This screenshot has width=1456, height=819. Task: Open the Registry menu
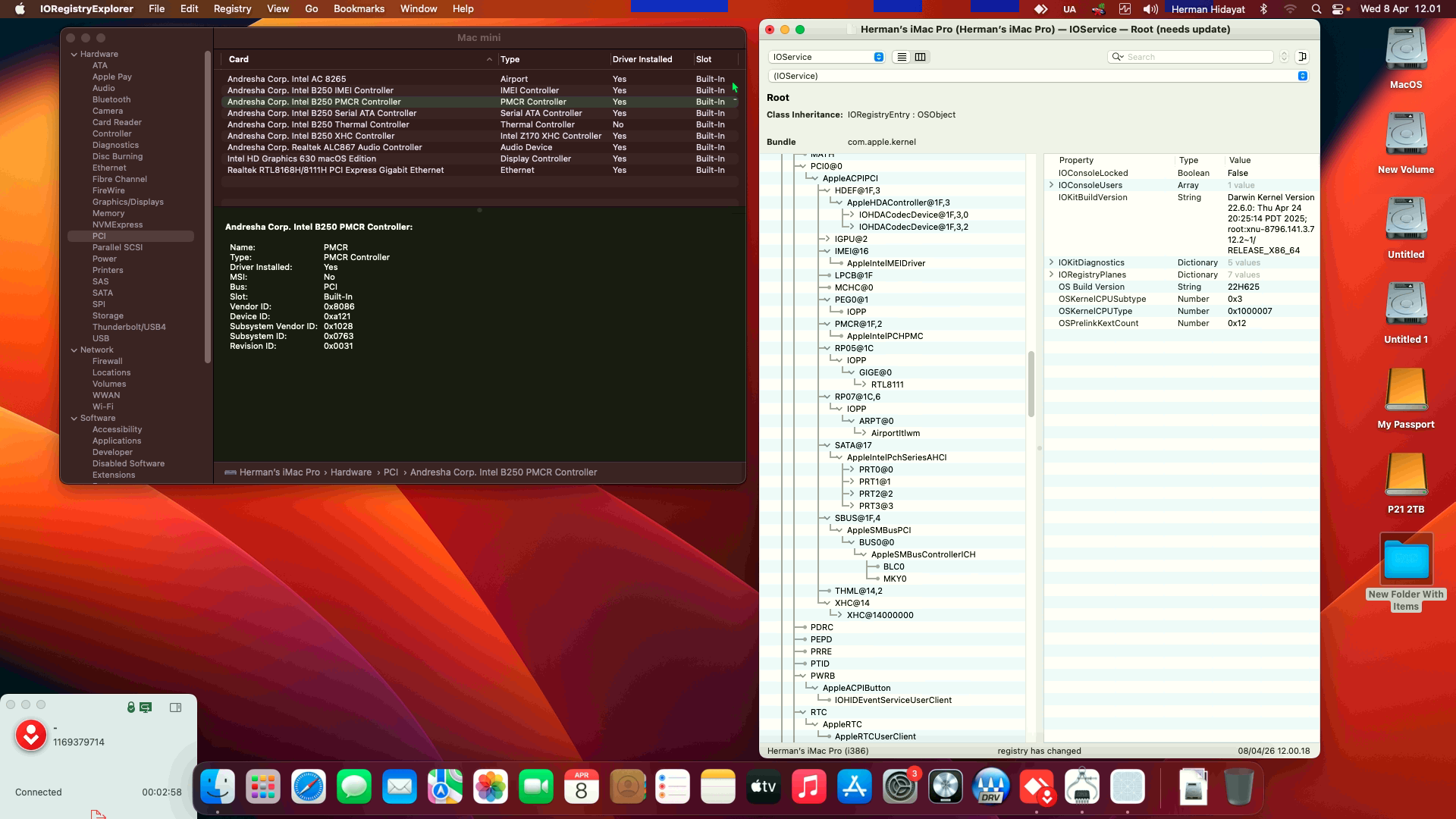pyautogui.click(x=232, y=9)
